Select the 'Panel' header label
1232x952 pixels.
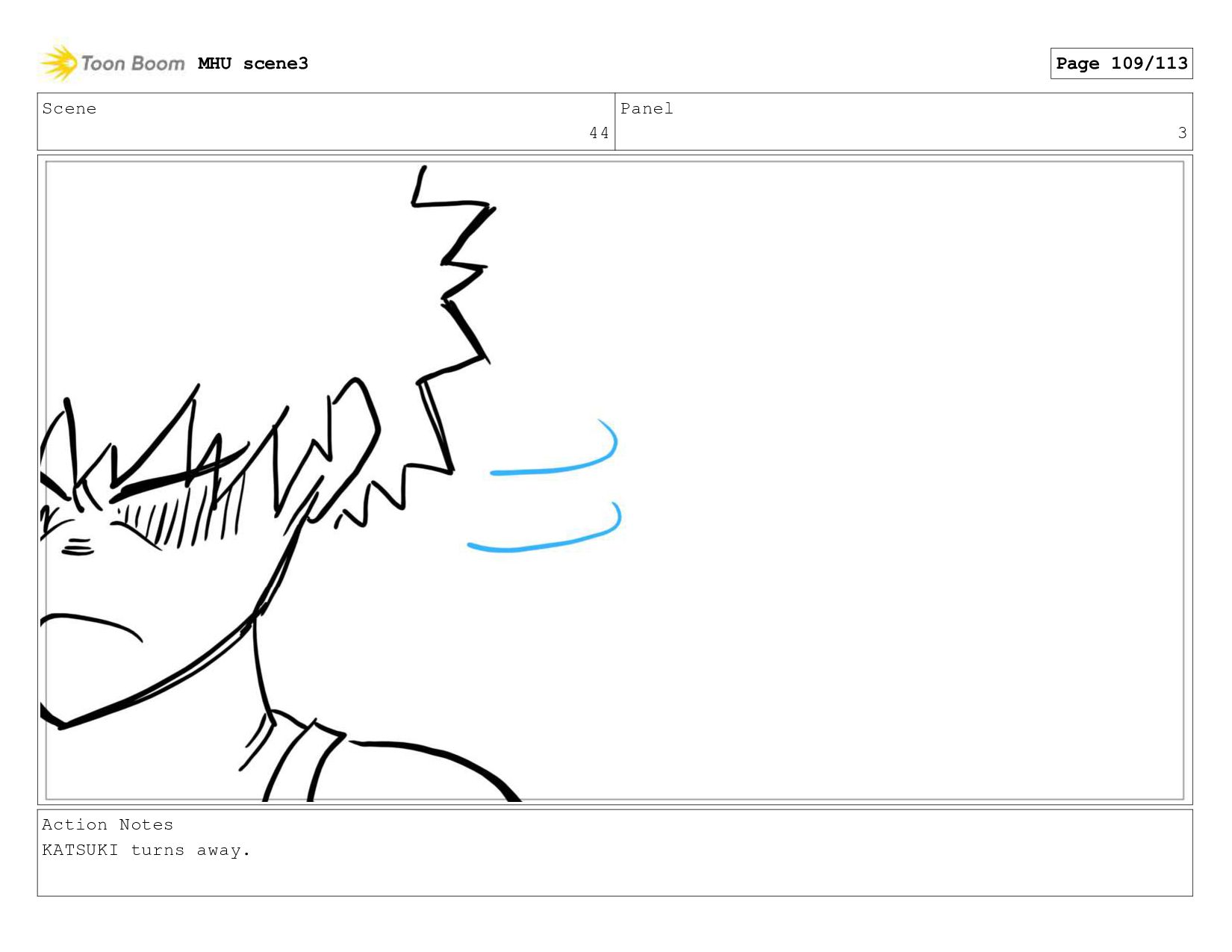pos(647,109)
